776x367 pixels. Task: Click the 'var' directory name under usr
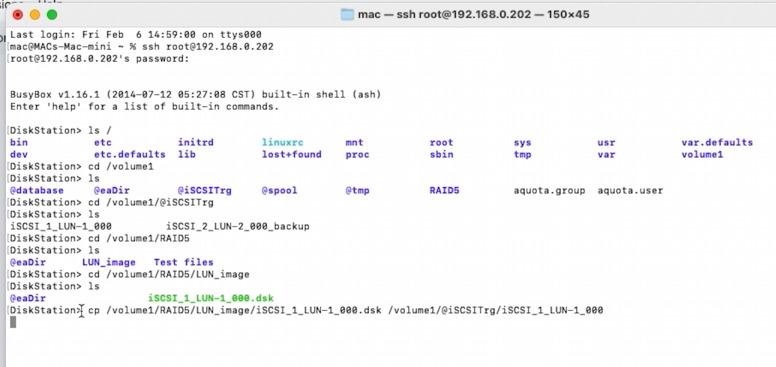coord(606,154)
